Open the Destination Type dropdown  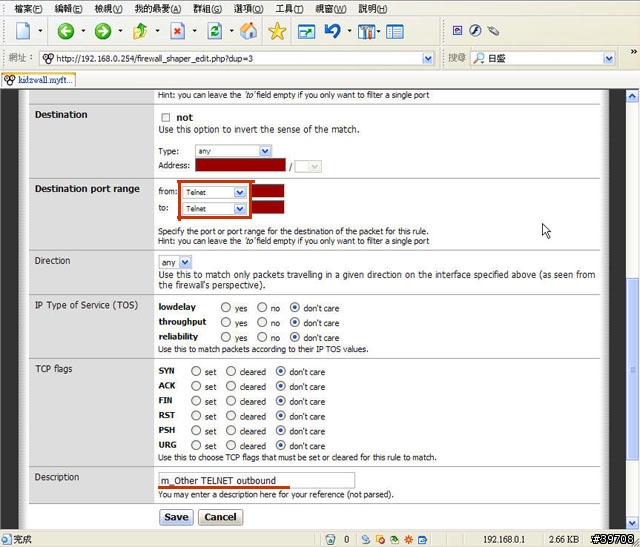click(233, 151)
